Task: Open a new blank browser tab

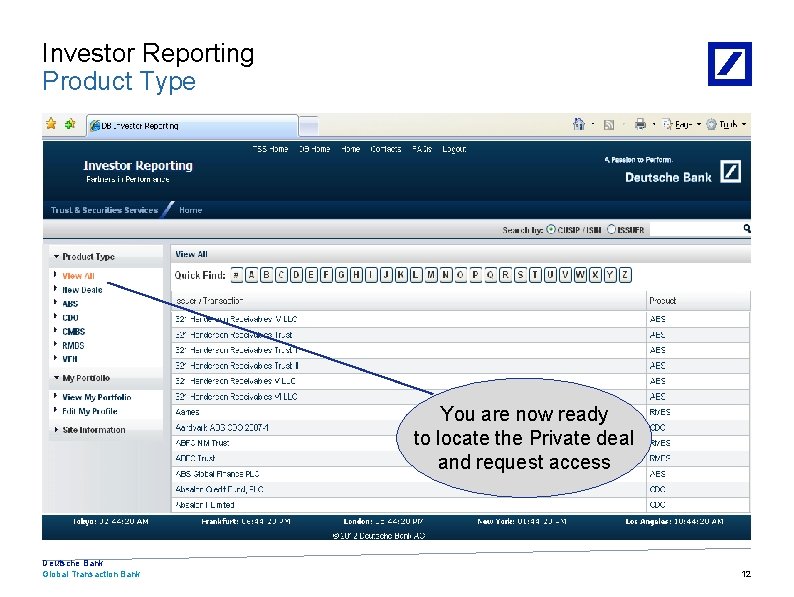Action: point(309,126)
